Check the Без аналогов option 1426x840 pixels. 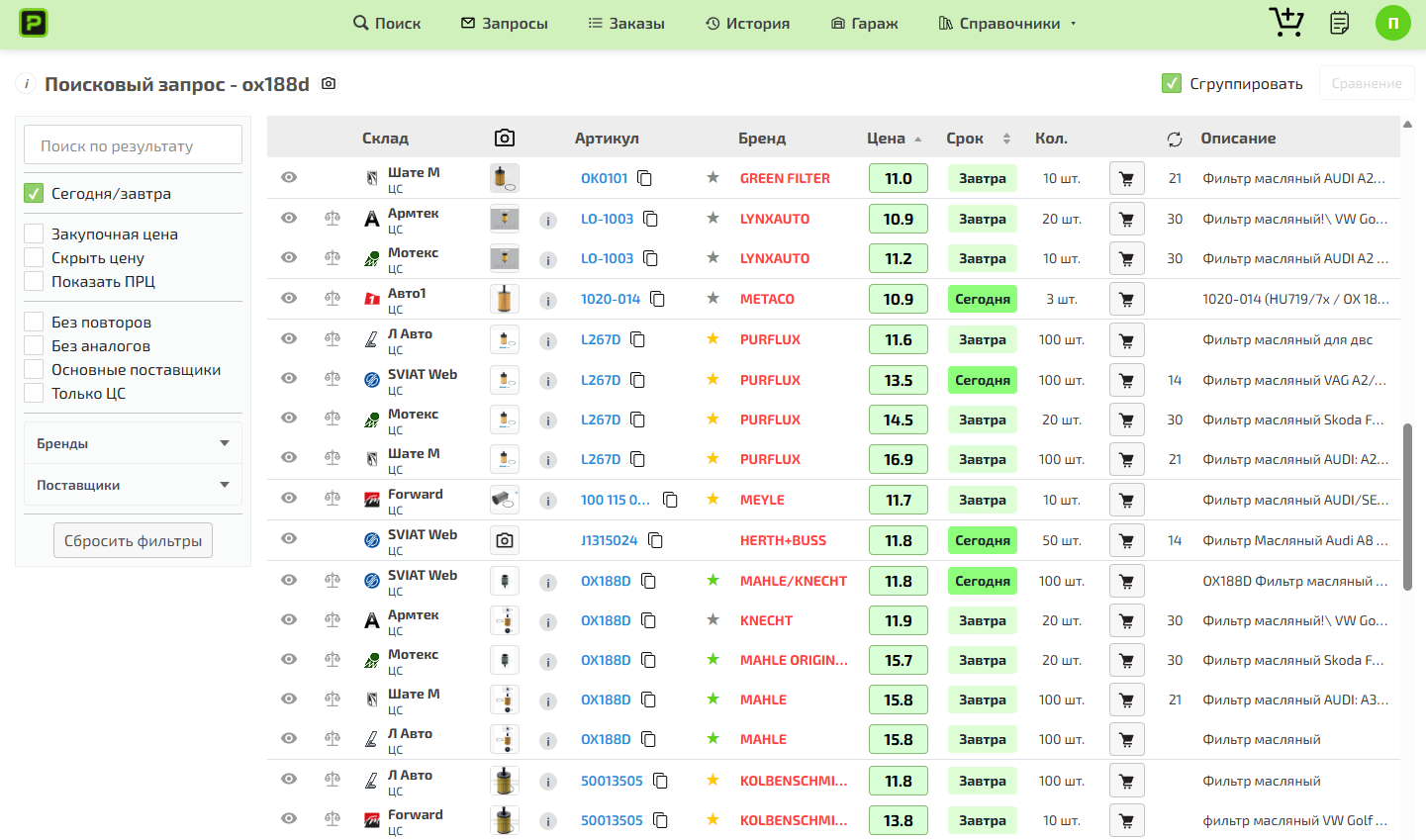[x=34, y=345]
